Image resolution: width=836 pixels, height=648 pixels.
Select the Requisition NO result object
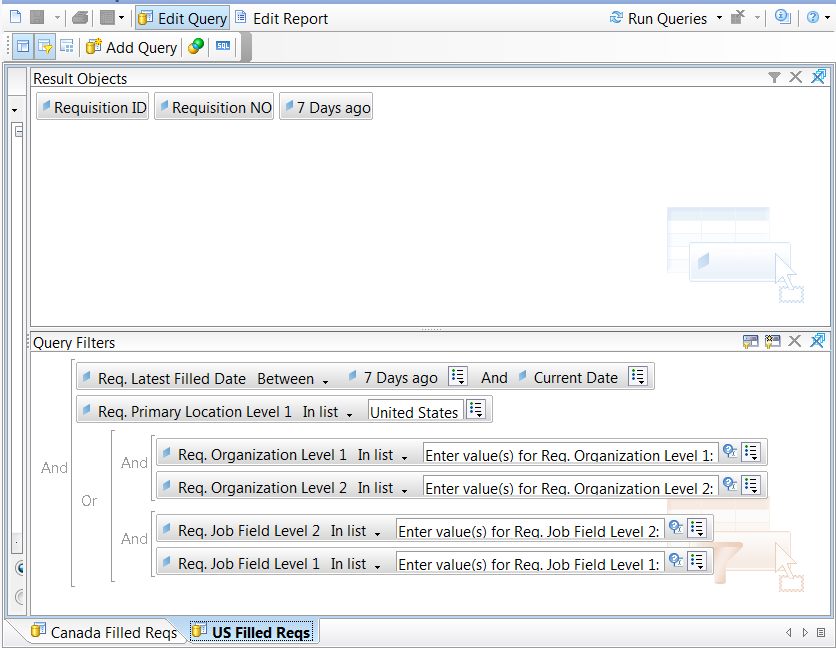click(x=214, y=107)
